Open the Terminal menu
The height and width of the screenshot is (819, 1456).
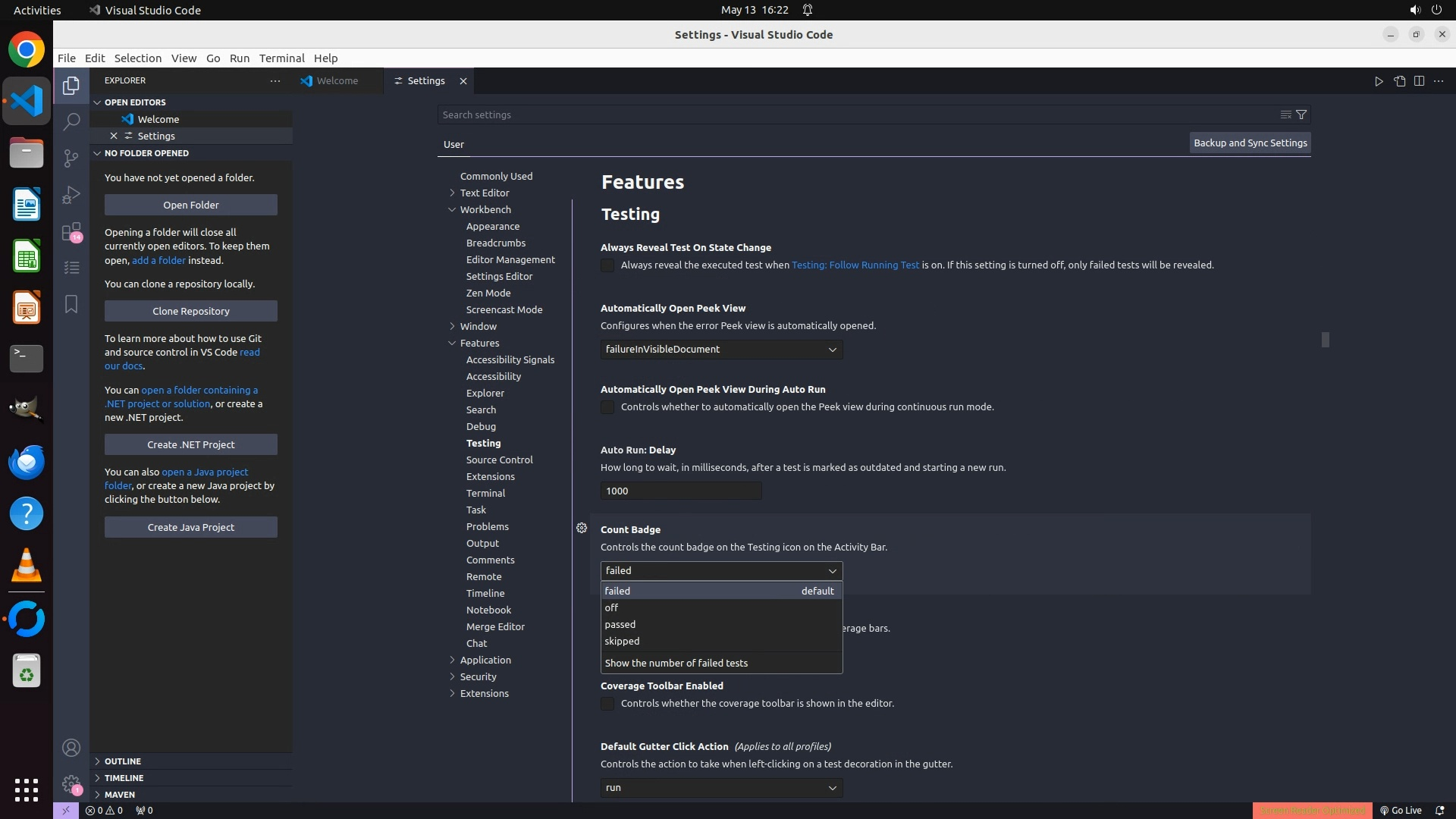[x=281, y=58]
